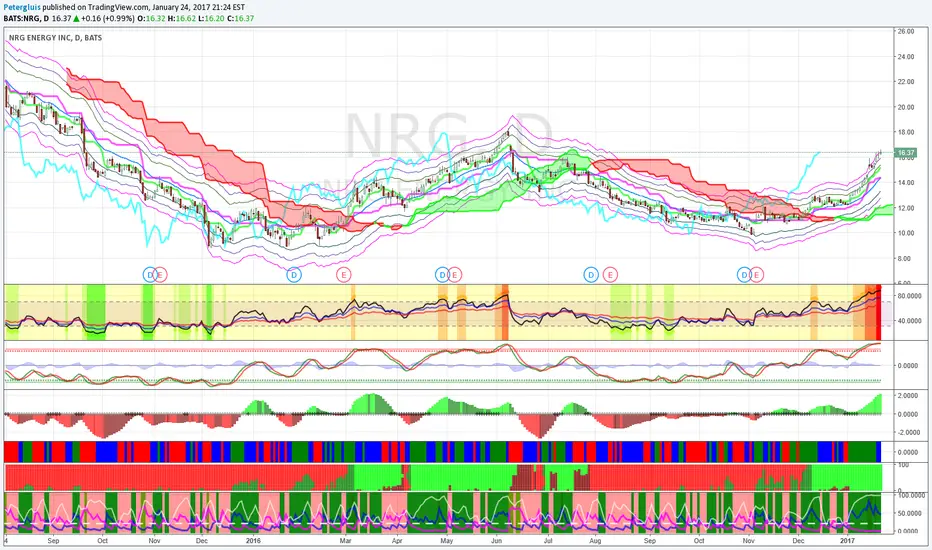
Task: Click the 2016 label on time axis
Action: pos(253,540)
